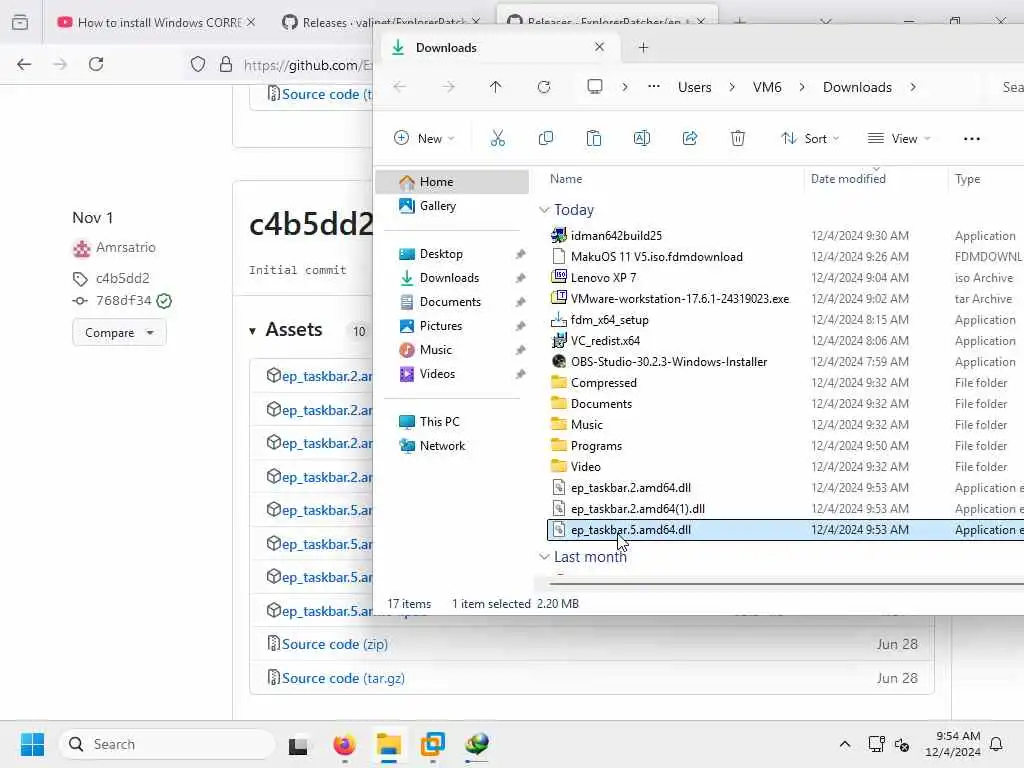Open the notification bell in system tray

point(996,744)
